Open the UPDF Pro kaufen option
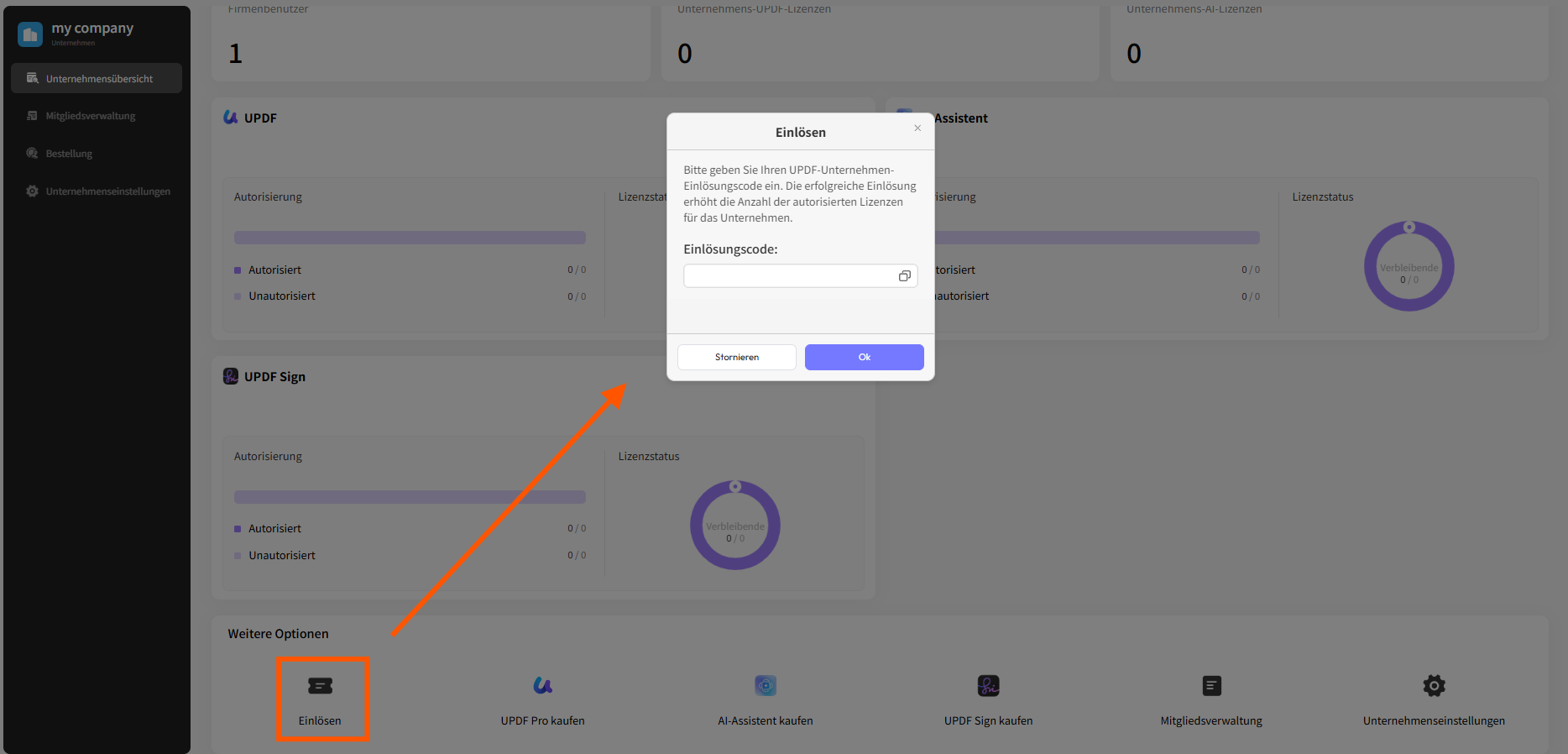This screenshot has width=1568, height=754. point(543,720)
